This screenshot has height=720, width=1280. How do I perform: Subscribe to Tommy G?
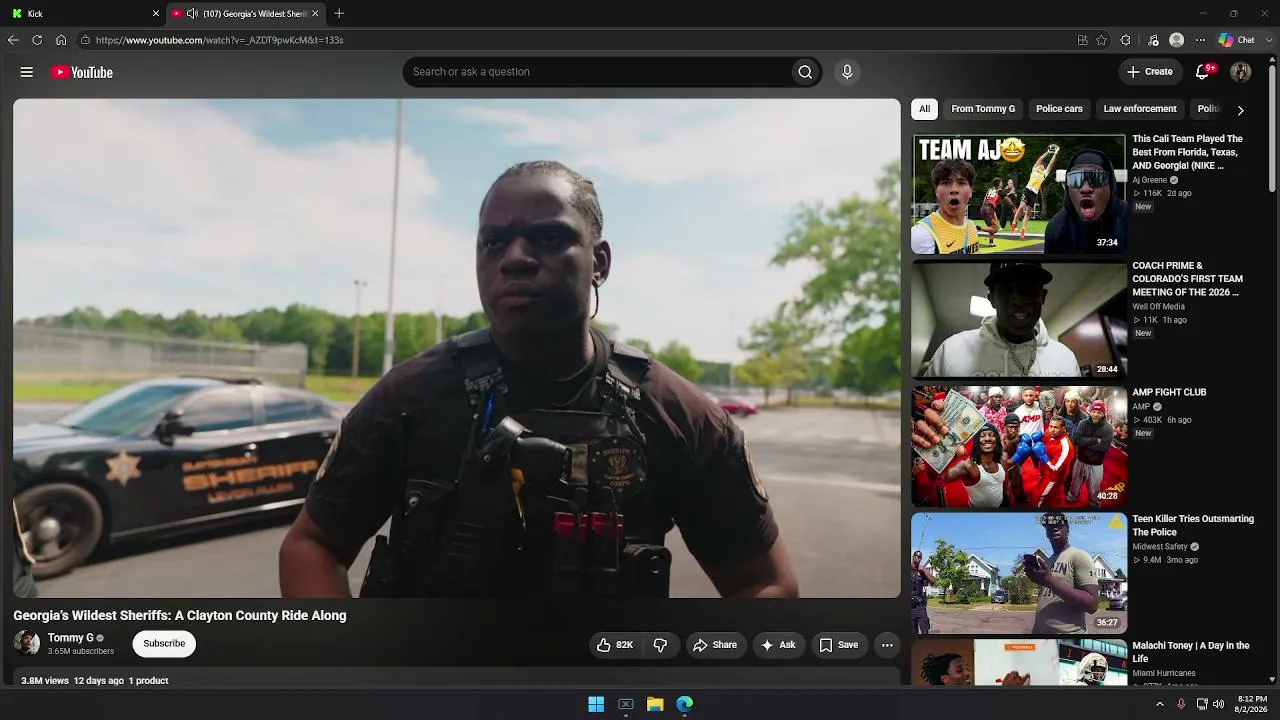coord(164,644)
